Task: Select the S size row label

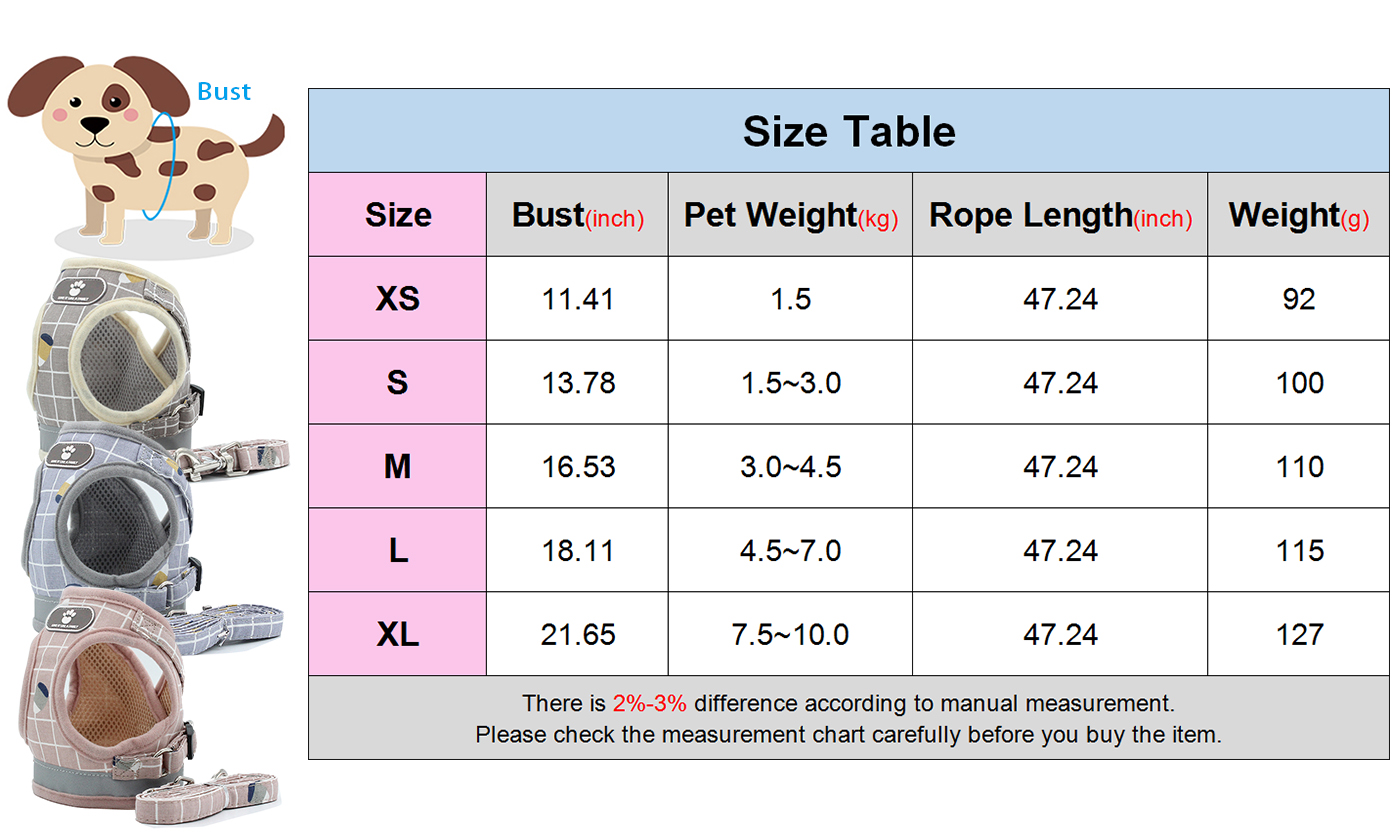Action: 398,383
